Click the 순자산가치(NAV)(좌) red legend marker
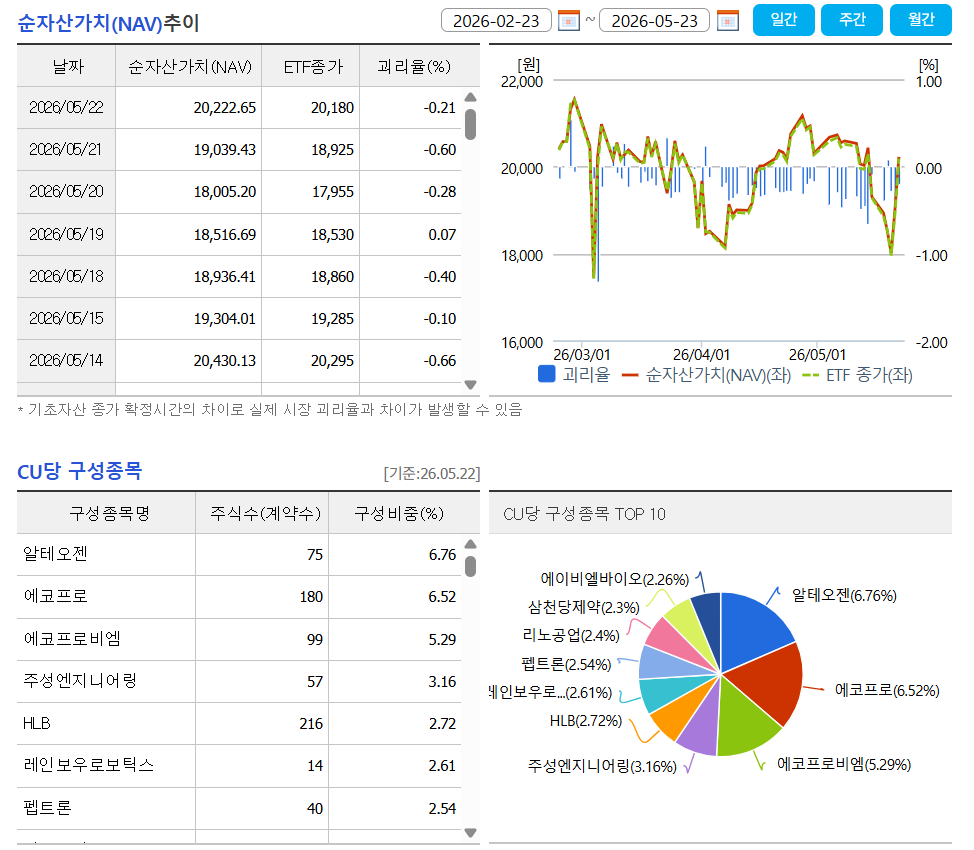The image size is (974, 850). pos(630,375)
